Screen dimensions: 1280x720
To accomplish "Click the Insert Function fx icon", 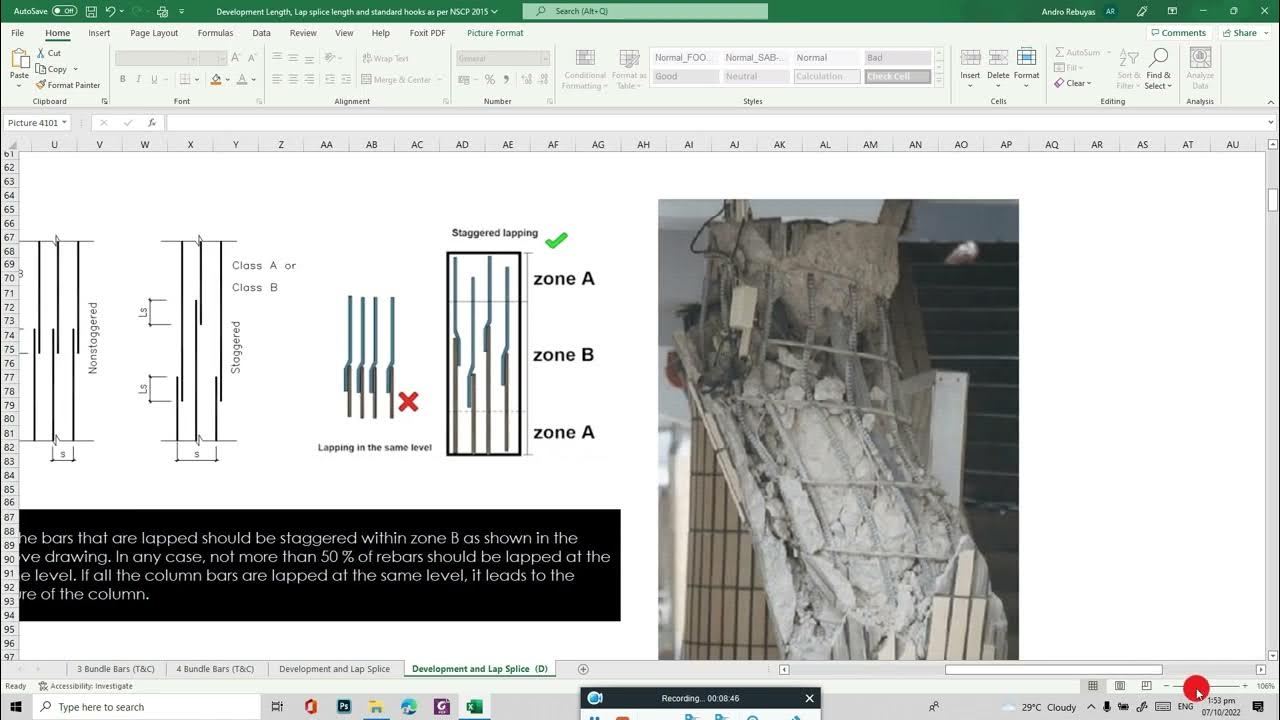I will click(152, 123).
